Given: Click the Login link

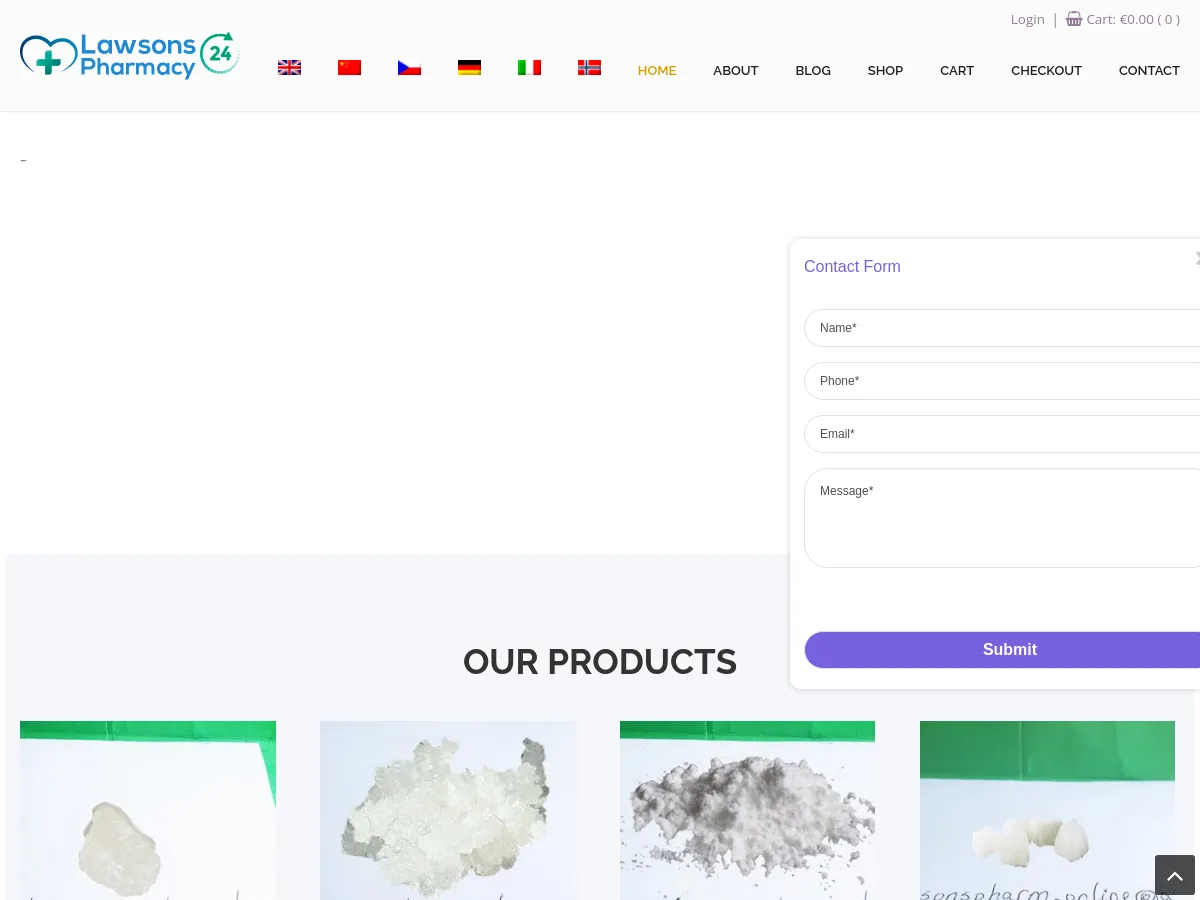Looking at the screenshot, I should (x=1027, y=19).
